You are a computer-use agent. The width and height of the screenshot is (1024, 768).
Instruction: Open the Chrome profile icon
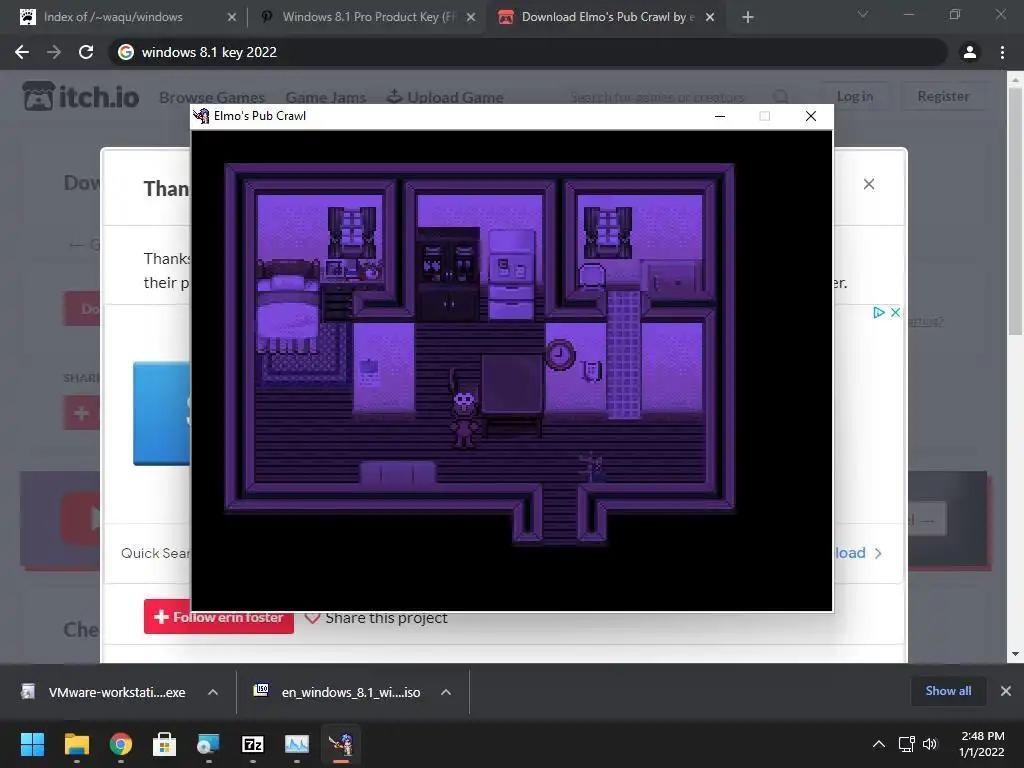pos(970,52)
